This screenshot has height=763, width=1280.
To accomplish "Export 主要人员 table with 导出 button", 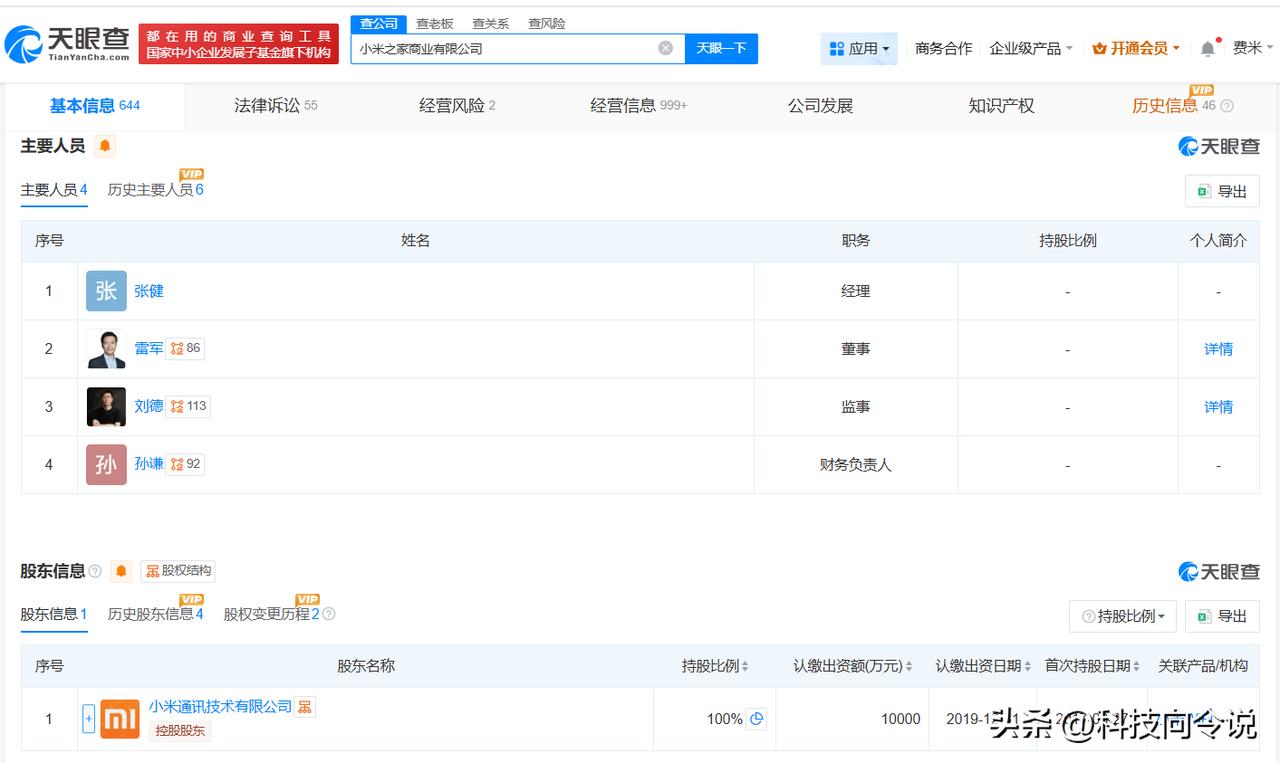I will coord(1222,191).
